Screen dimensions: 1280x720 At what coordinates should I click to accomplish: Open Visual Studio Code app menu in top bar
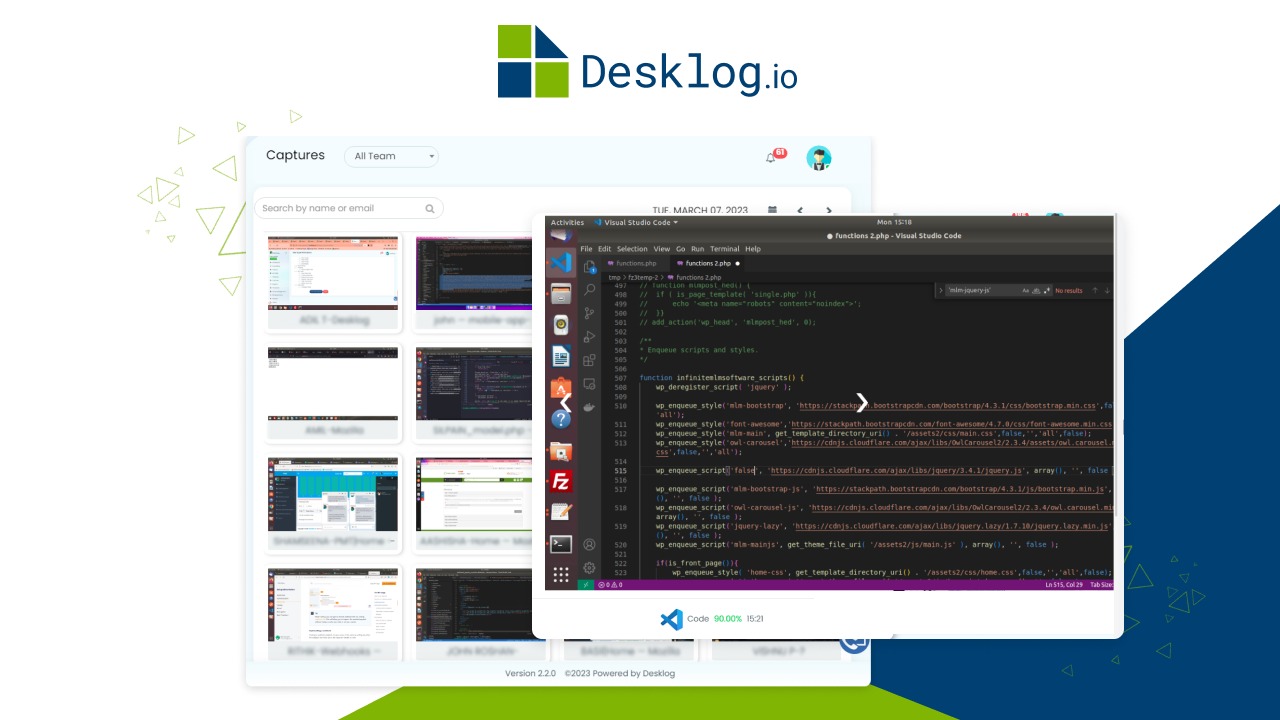pos(636,222)
